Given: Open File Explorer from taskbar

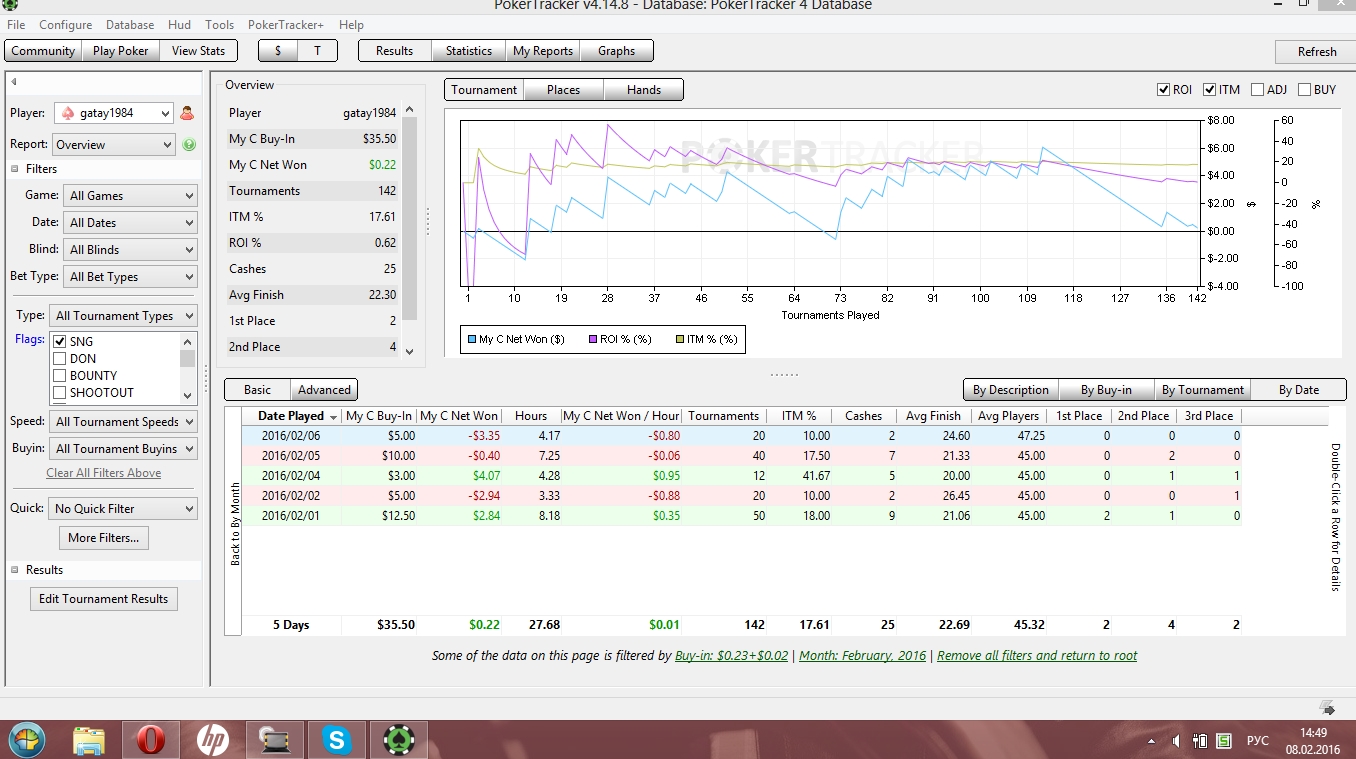Looking at the screenshot, I should click(x=89, y=741).
